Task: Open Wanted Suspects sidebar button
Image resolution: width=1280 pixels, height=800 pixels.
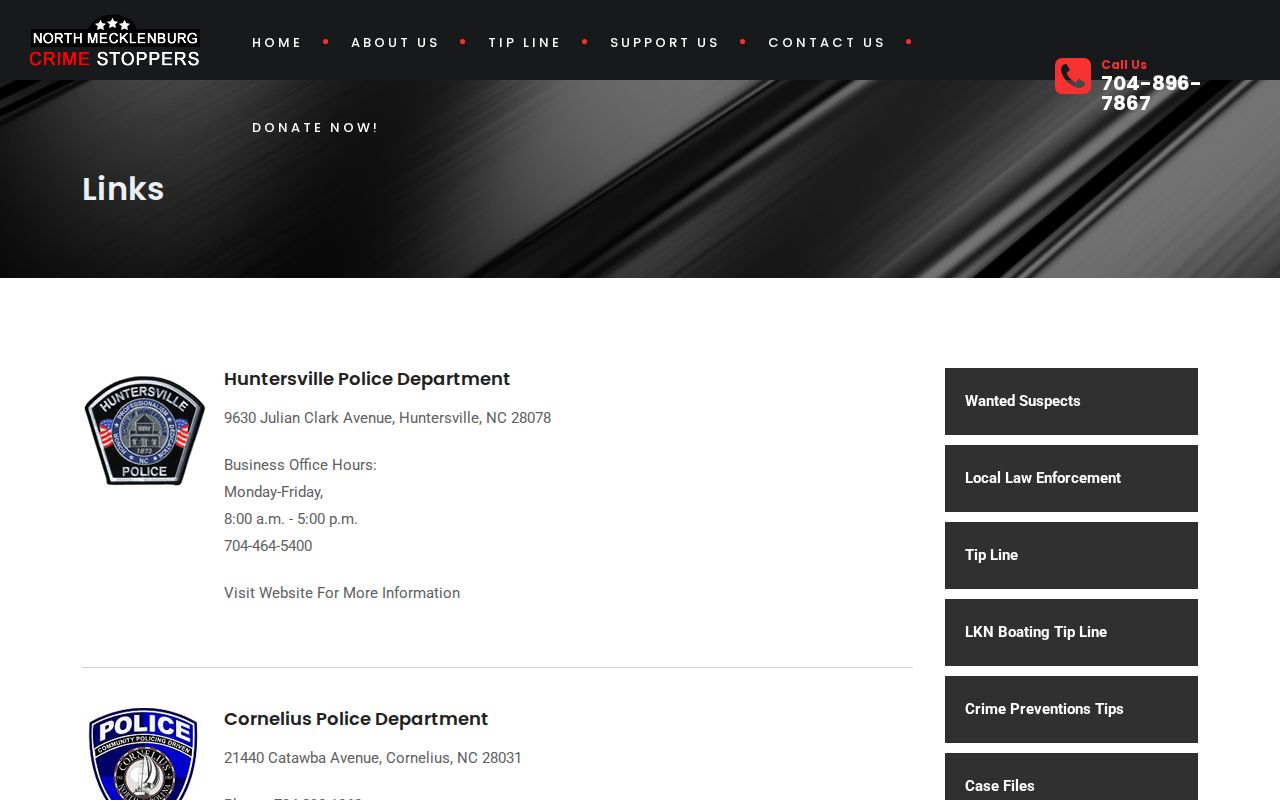Action: 1071,401
